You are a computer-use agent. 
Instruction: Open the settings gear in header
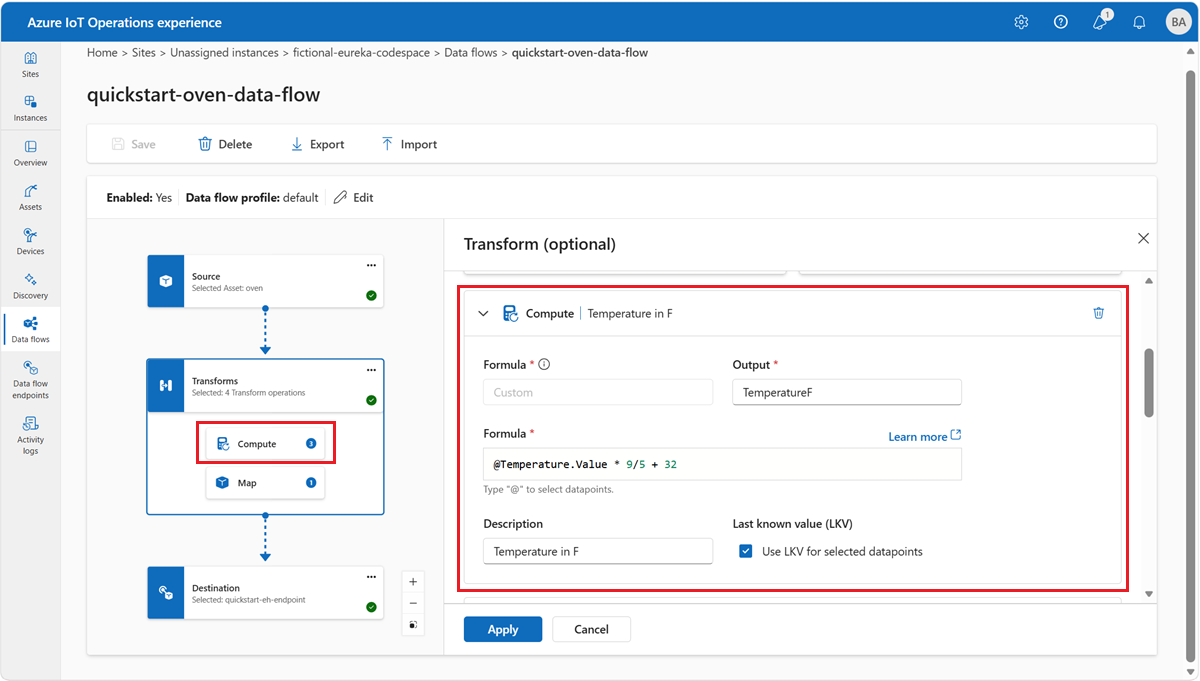coord(1021,22)
